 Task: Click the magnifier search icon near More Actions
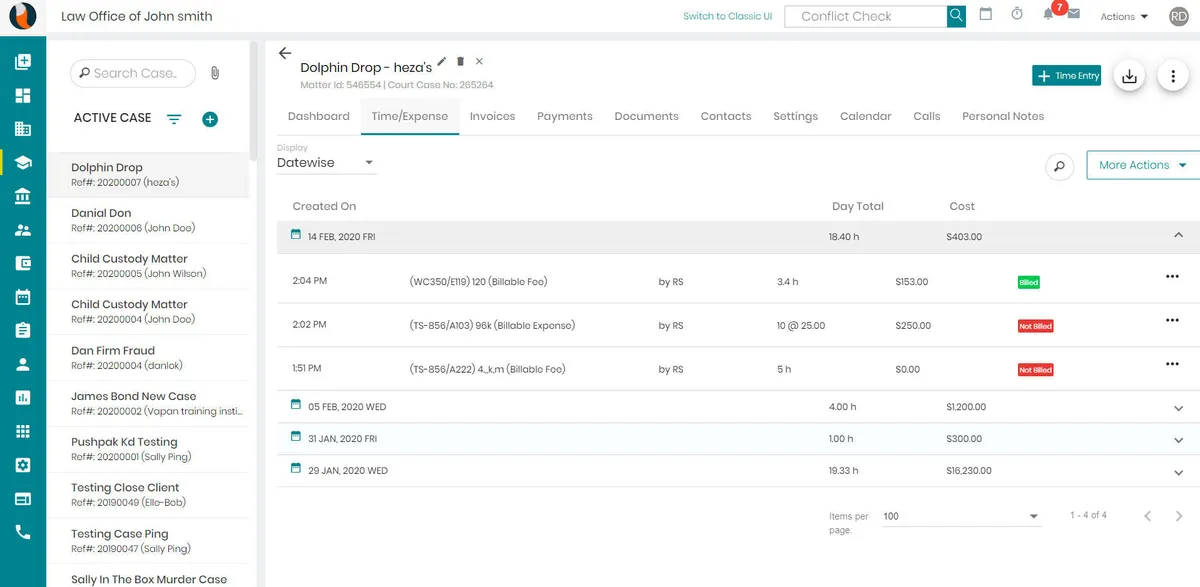pyautogui.click(x=1059, y=166)
